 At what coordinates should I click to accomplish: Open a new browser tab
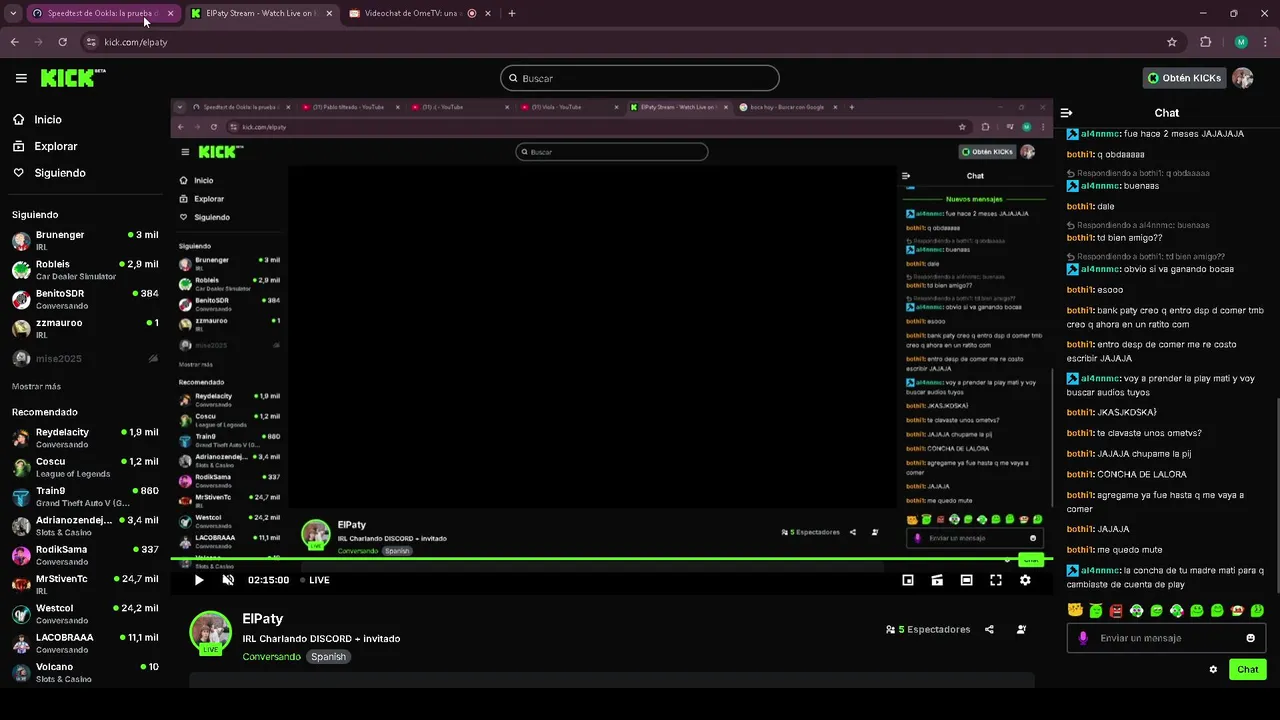coord(512,14)
